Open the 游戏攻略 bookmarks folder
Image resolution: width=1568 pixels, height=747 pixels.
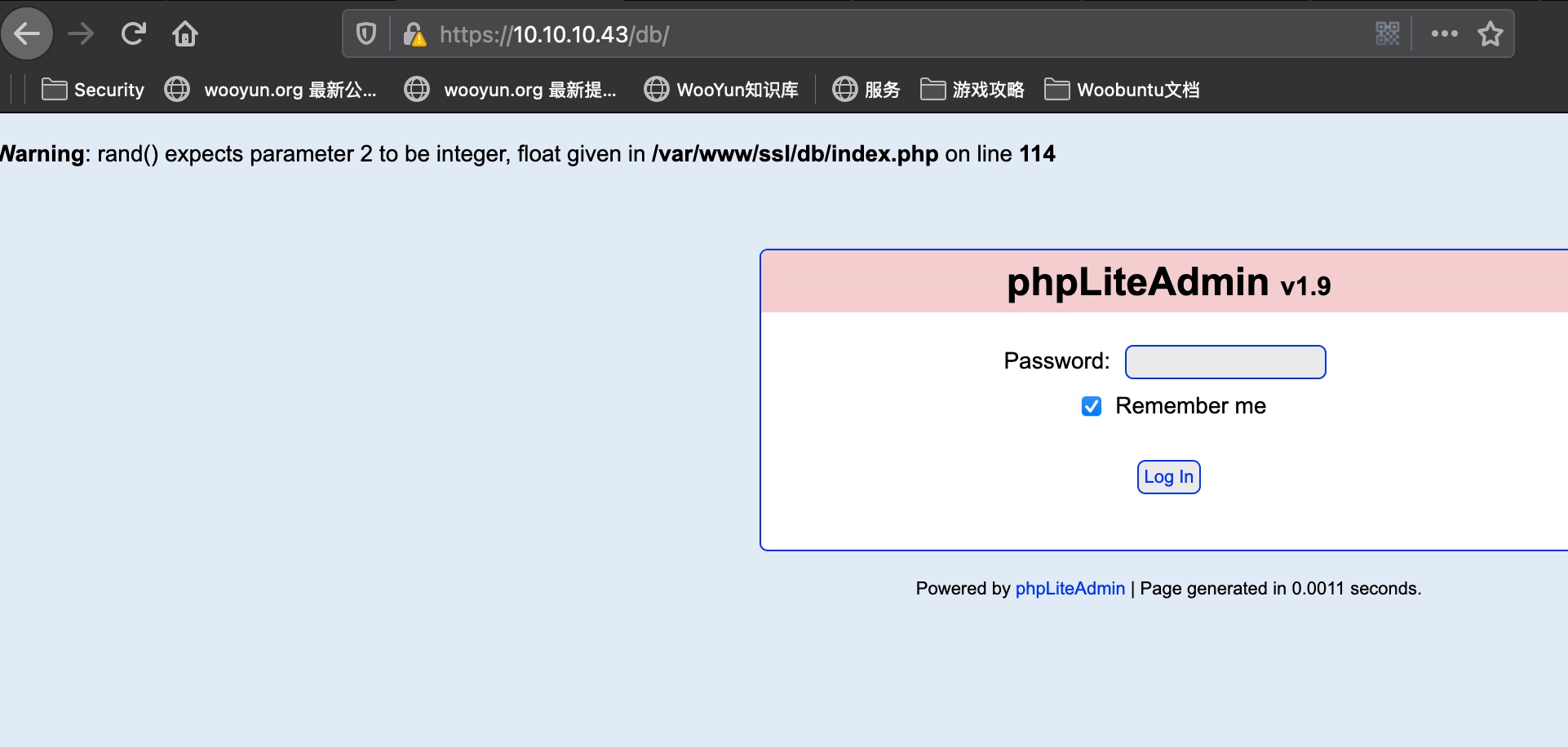coord(972,90)
